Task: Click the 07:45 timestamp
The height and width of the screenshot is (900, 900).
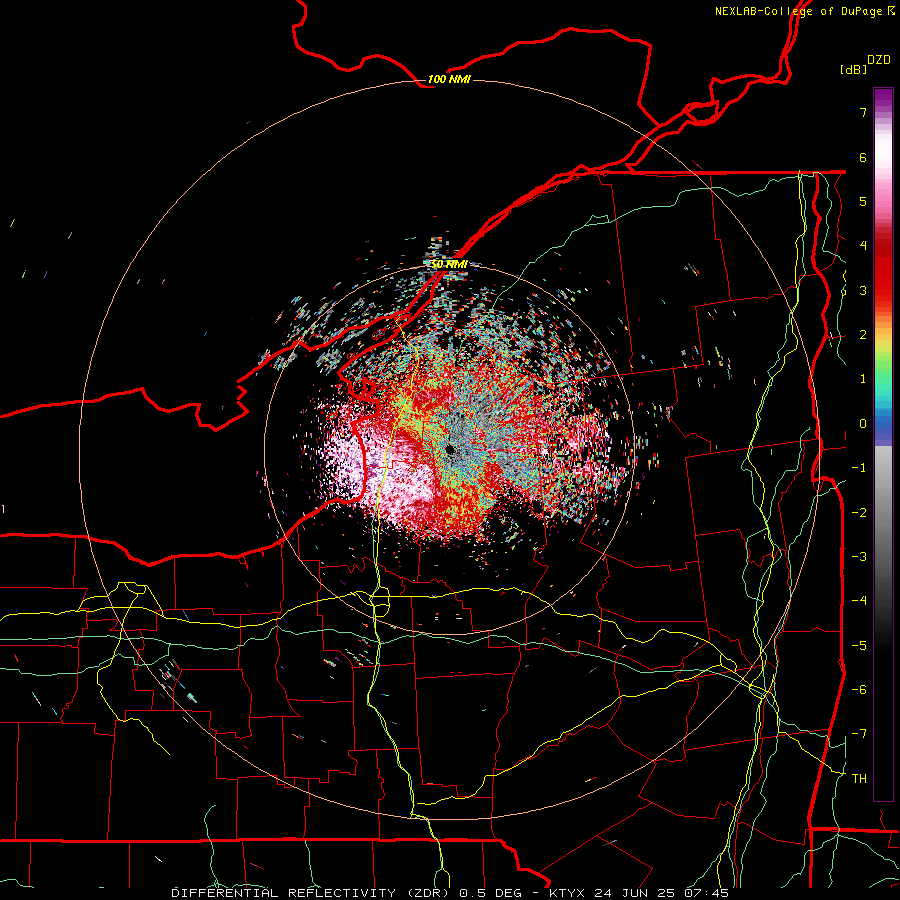Action: click(706, 893)
